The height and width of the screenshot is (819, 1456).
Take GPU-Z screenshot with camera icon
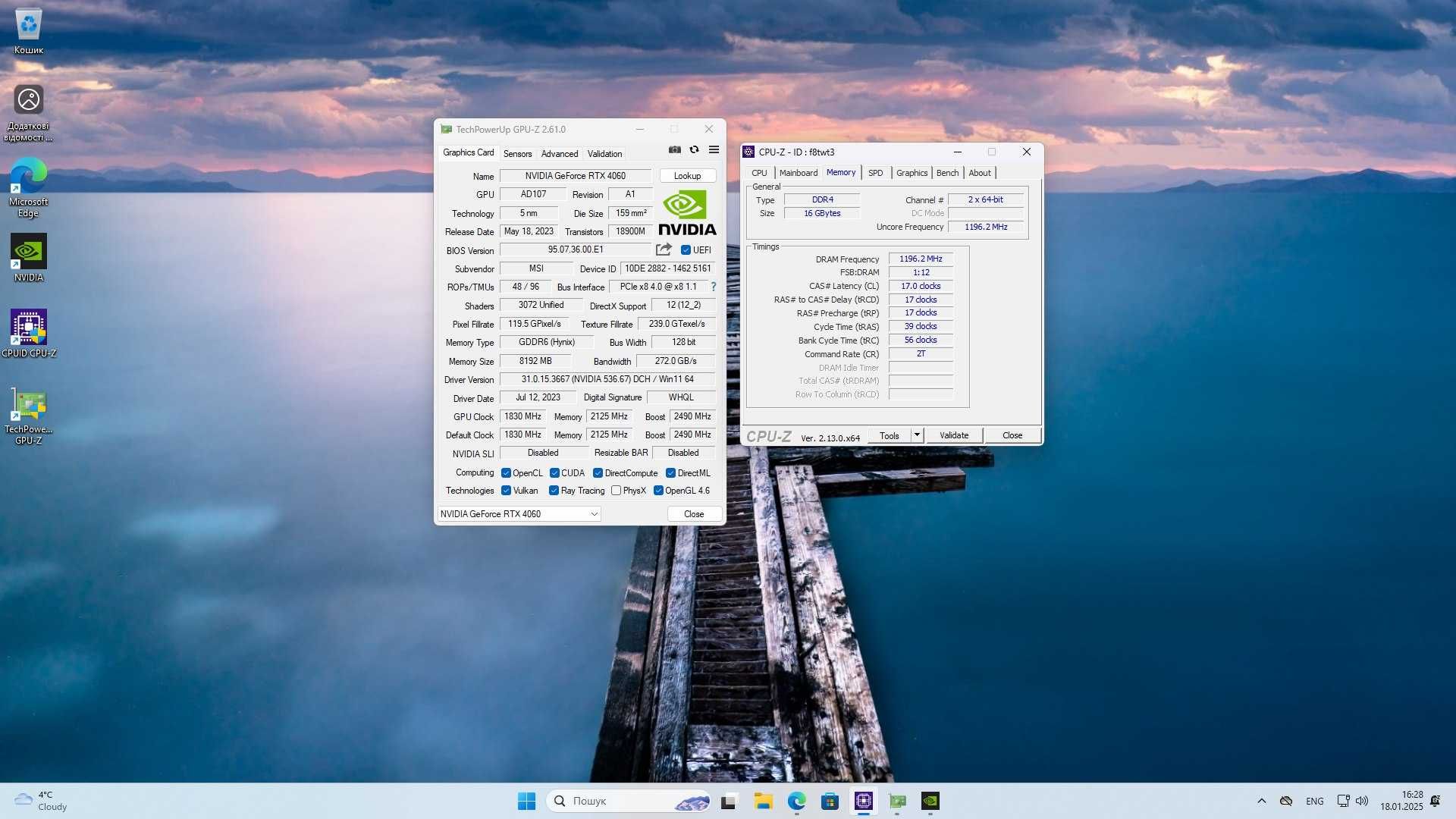(x=674, y=149)
